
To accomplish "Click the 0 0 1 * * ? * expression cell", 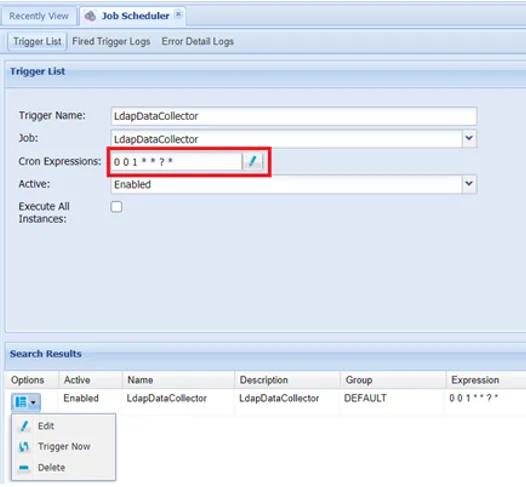I will 474,398.
